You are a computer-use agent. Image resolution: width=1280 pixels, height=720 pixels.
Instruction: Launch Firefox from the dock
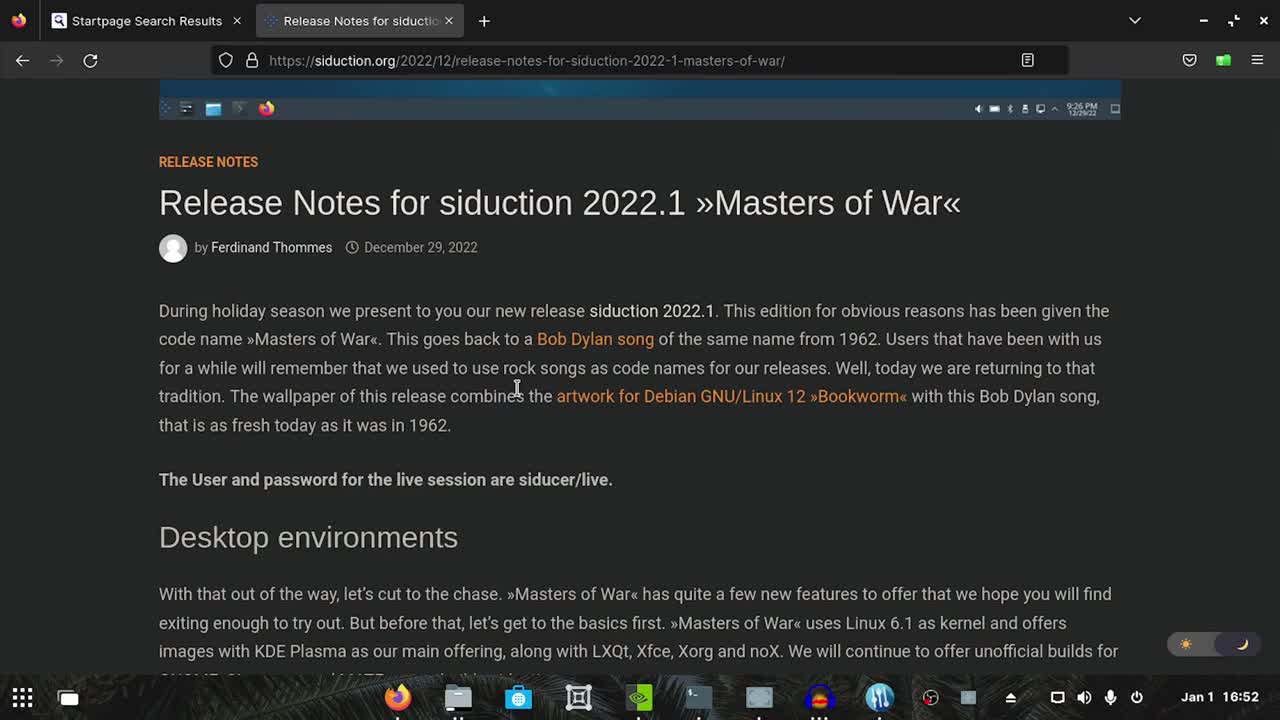398,697
